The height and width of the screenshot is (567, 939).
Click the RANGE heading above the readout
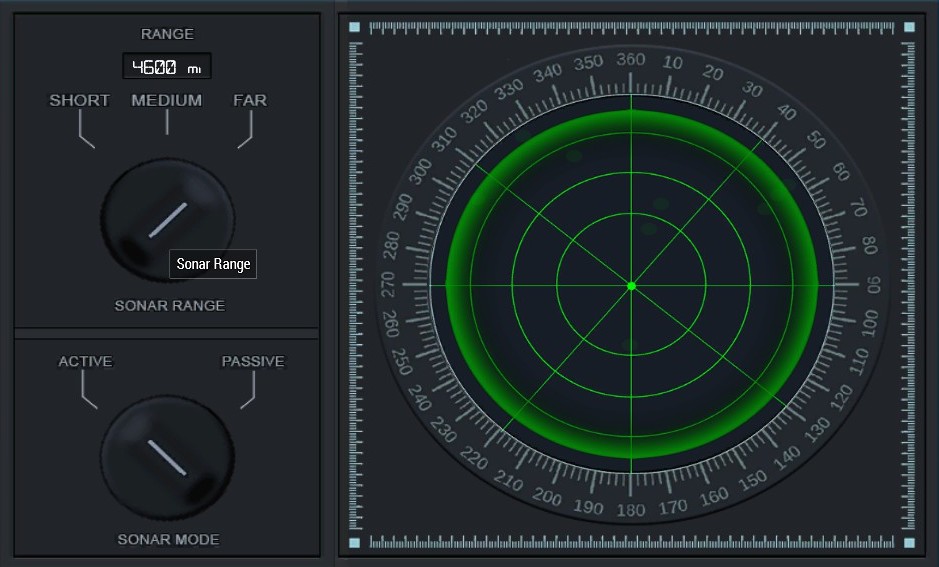click(x=167, y=34)
